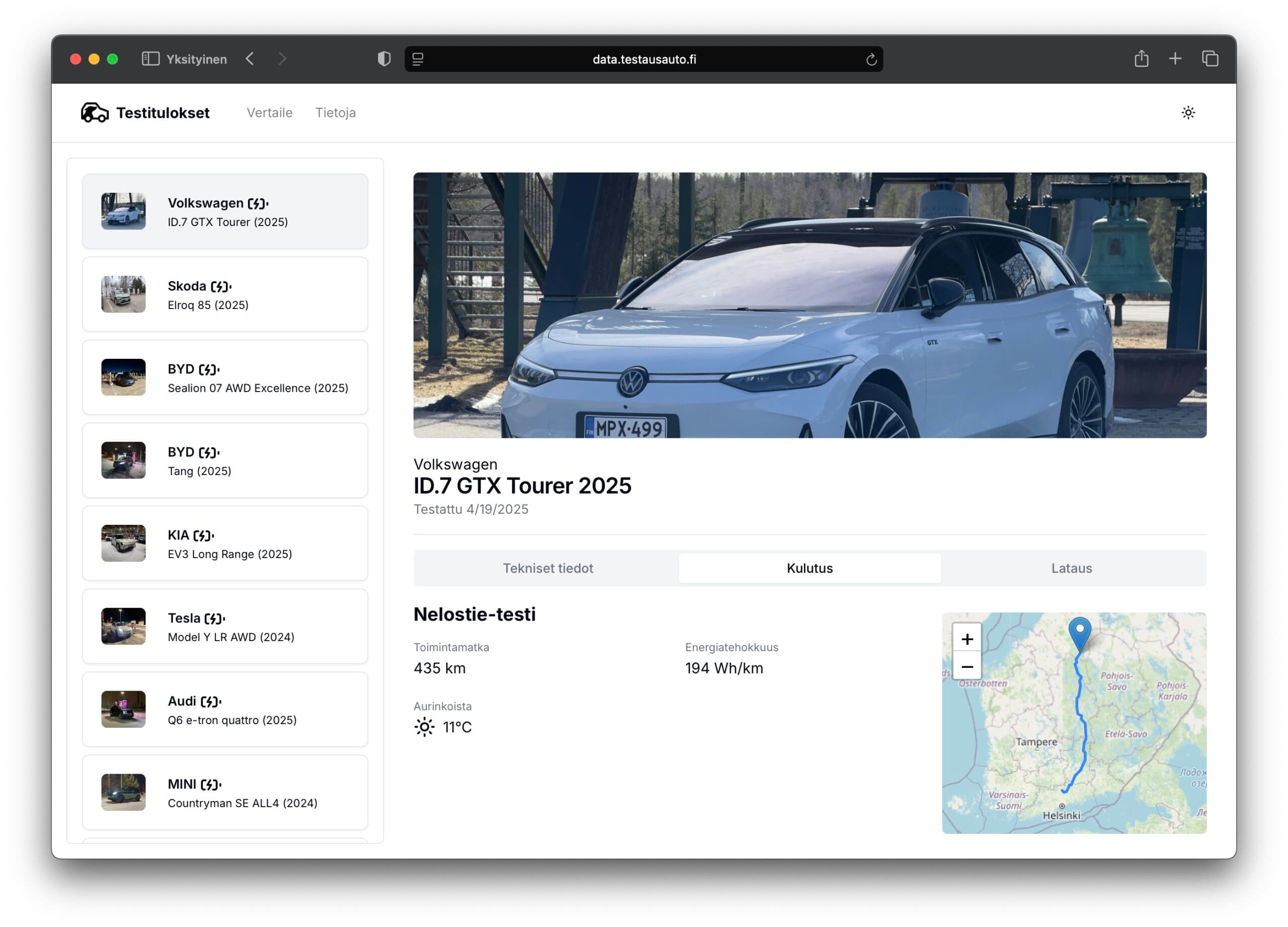Viewport: 1288px width, 927px height.
Task: Select the Skoda Elroq 85 card
Action: (x=225, y=294)
